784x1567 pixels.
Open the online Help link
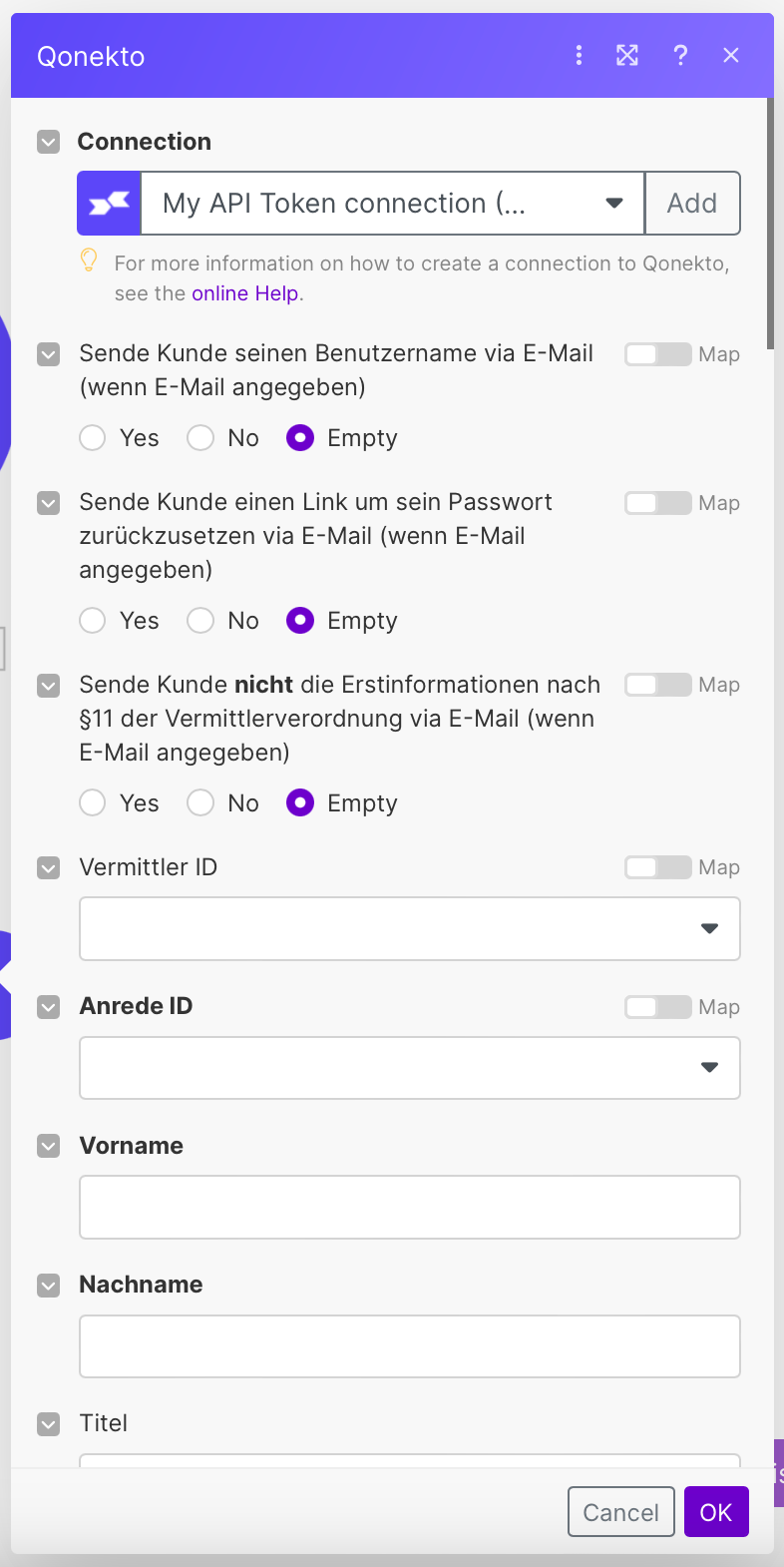point(245,293)
